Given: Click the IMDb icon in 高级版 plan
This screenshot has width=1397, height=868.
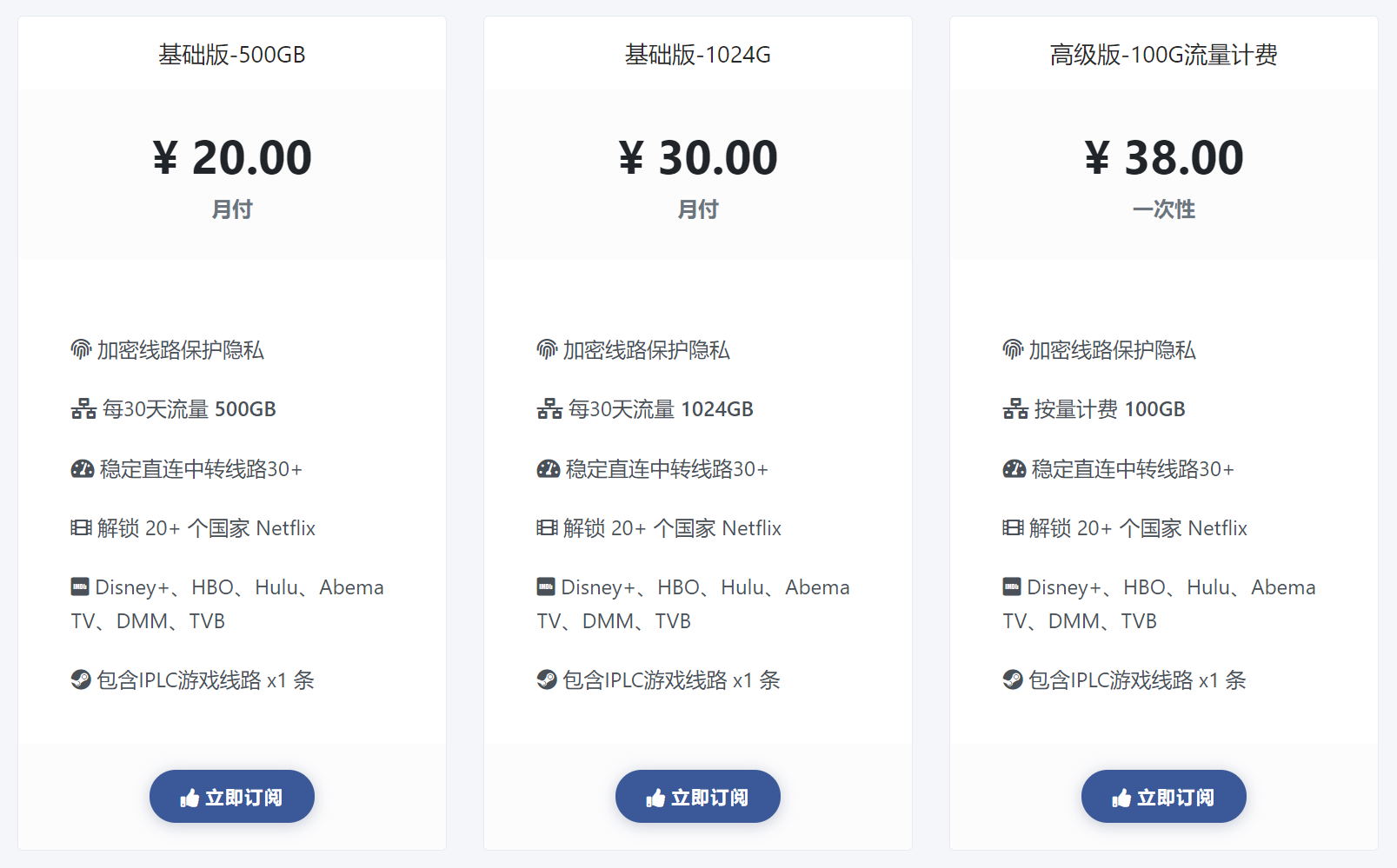Looking at the screenshot, I should 1012,587.
